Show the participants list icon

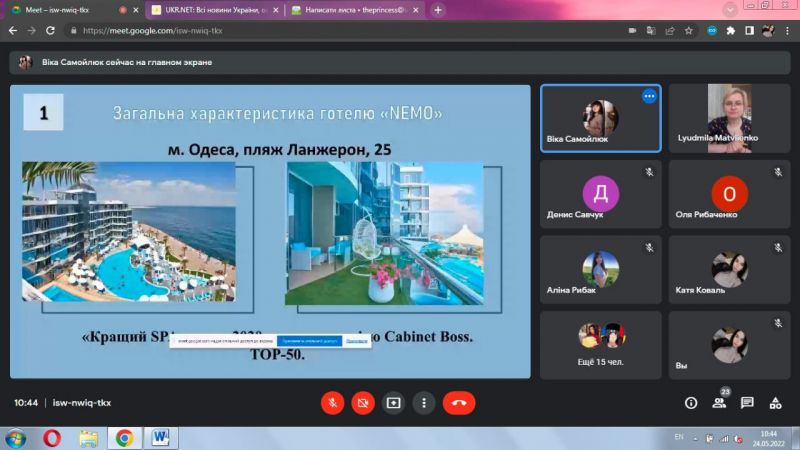pos(719,403)
